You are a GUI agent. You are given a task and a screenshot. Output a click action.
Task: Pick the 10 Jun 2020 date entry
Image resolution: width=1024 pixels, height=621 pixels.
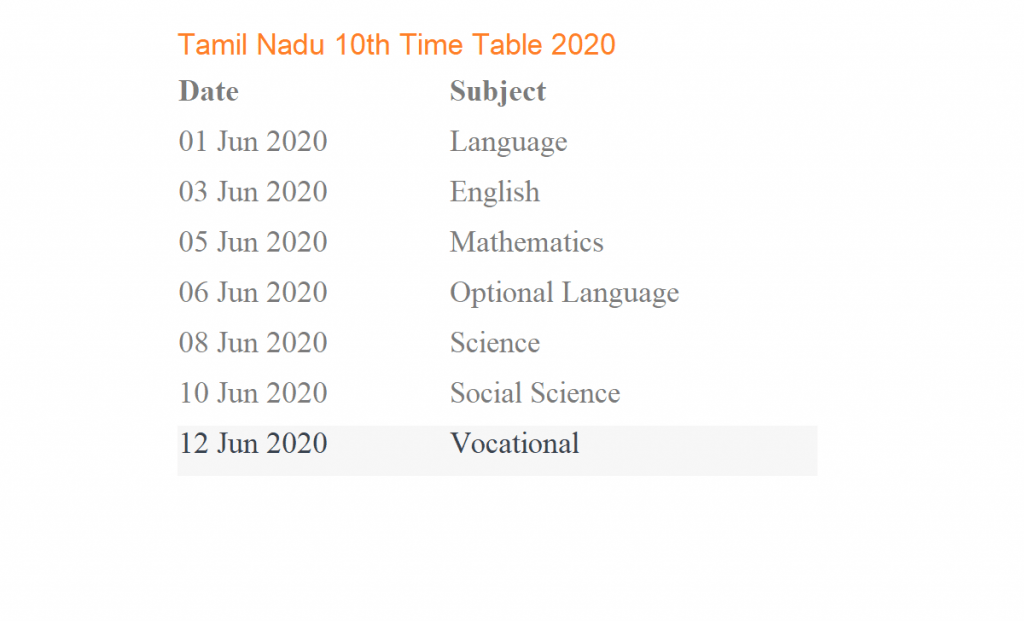coord(253,393)
